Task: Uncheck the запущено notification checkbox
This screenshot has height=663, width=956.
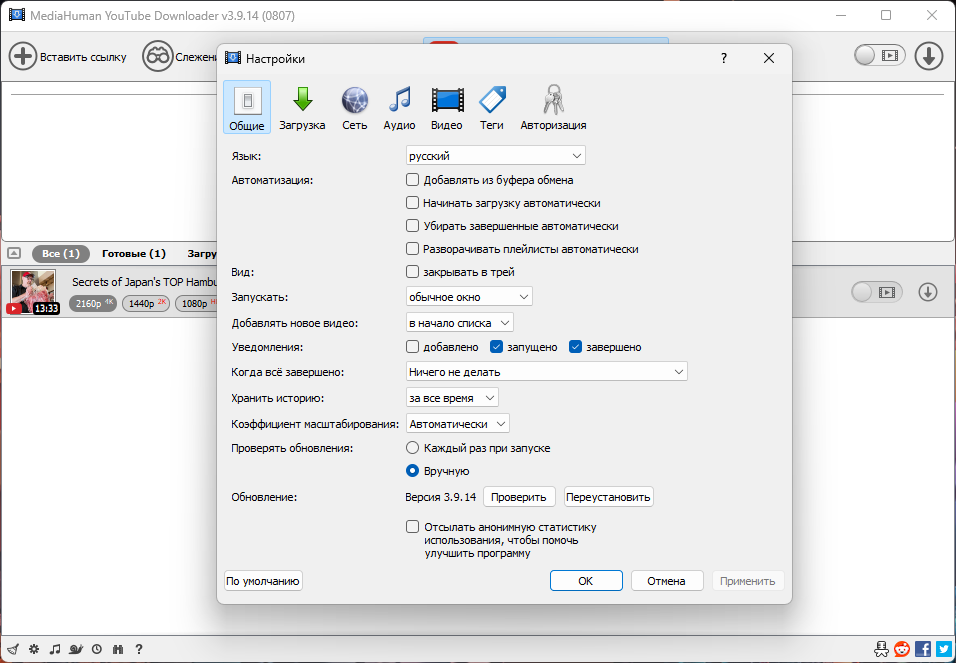Action: 496,346
